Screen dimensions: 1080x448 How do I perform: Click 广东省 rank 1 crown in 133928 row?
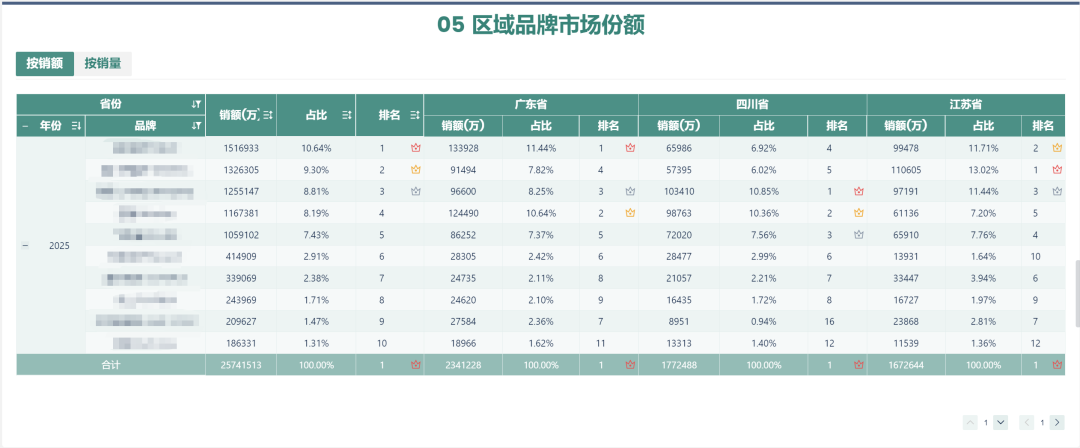pos(630,147)
